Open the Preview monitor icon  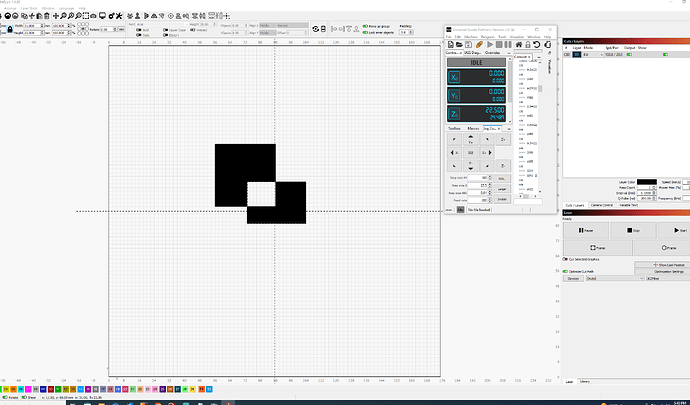[102, 16]
